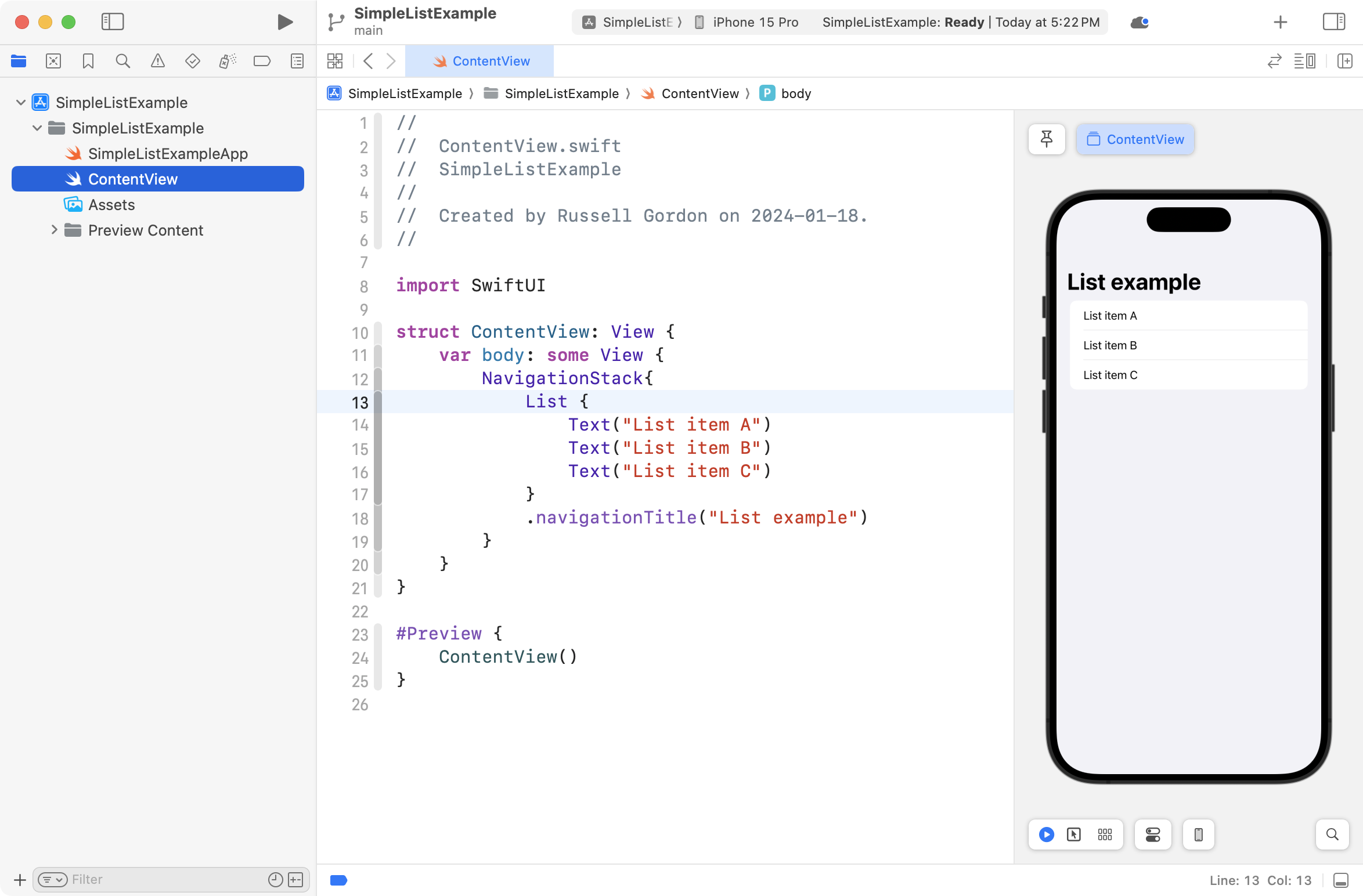The image size is (1363, 896).
Task: Open the Breakpoint navigator icon
Action: (262, 61)
